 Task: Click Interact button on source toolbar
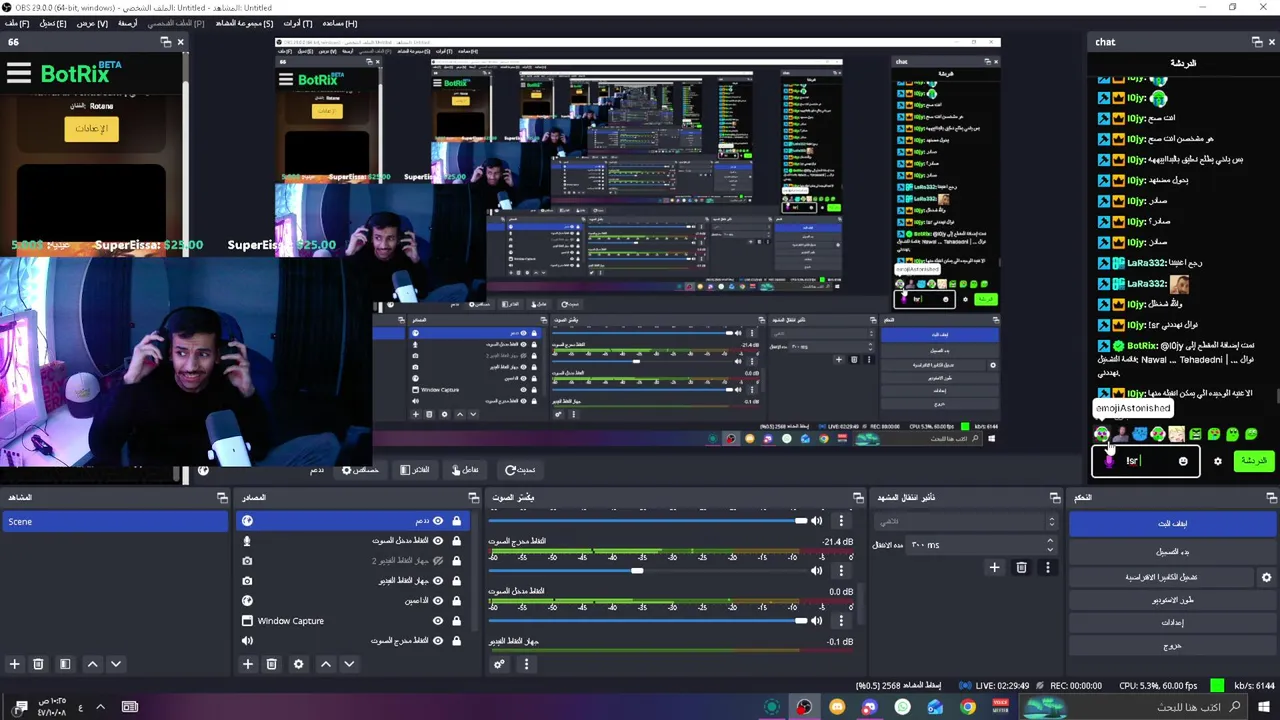point(464,470)
